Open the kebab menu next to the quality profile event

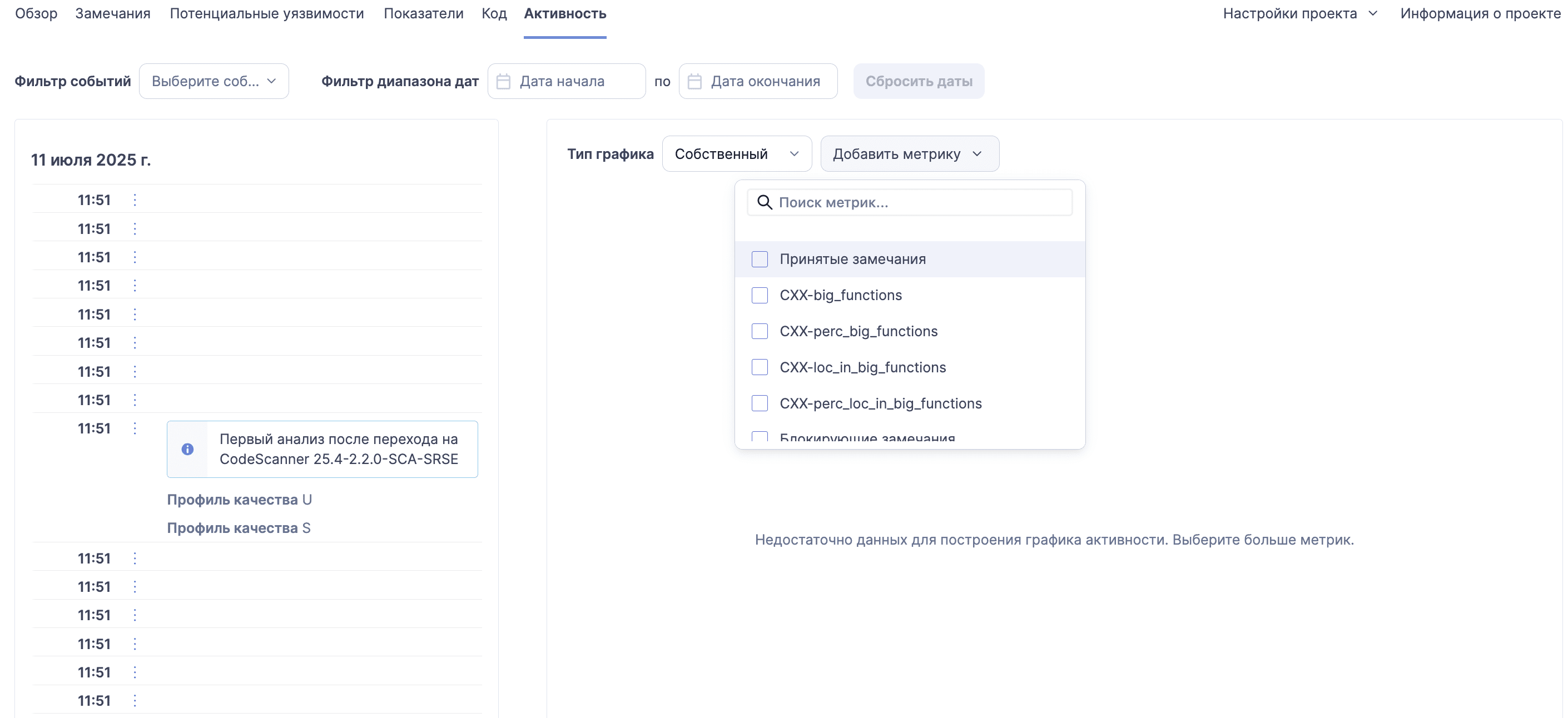(135, 428)
